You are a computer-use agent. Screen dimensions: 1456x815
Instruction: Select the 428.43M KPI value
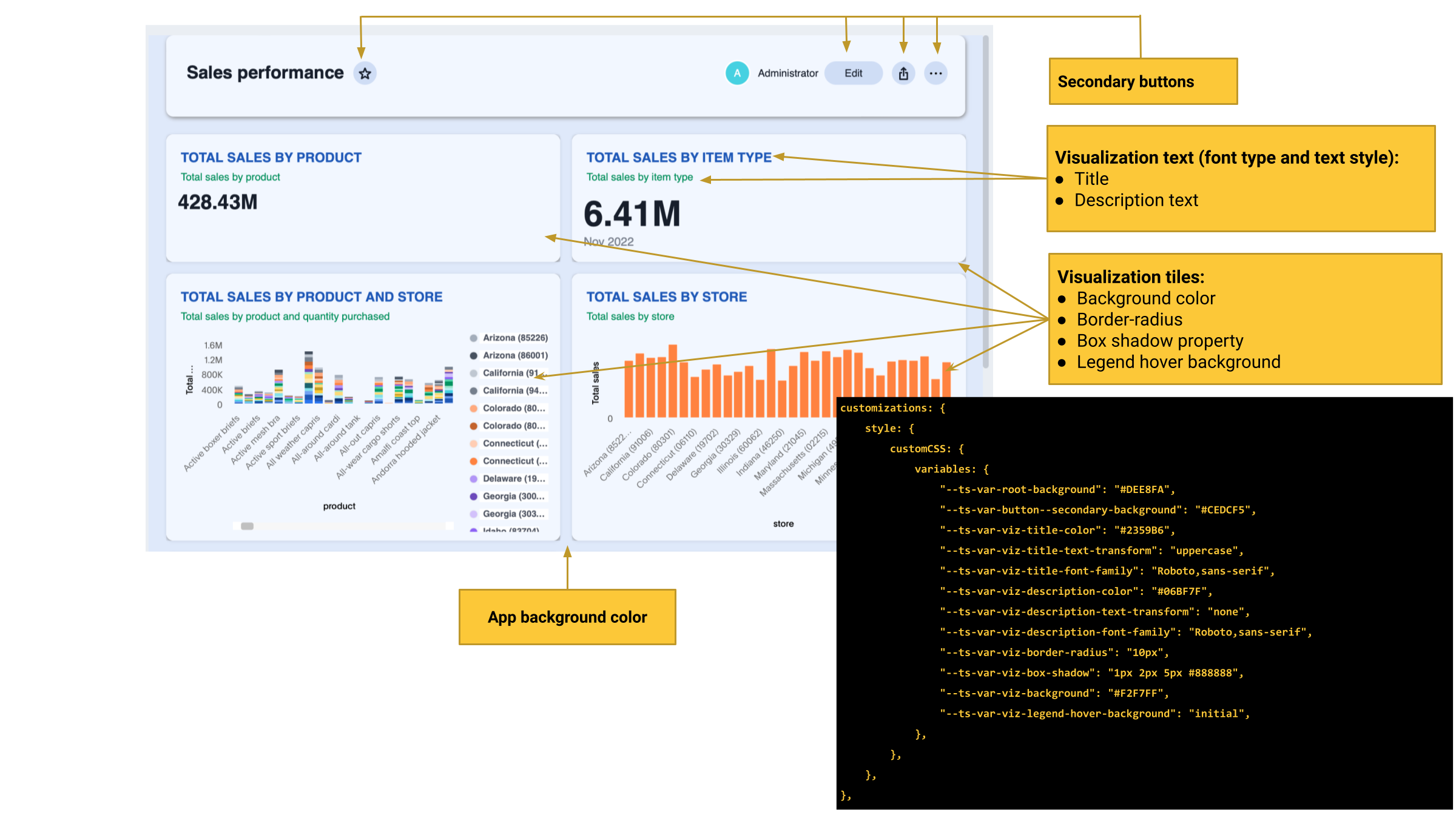pos(218,202)
